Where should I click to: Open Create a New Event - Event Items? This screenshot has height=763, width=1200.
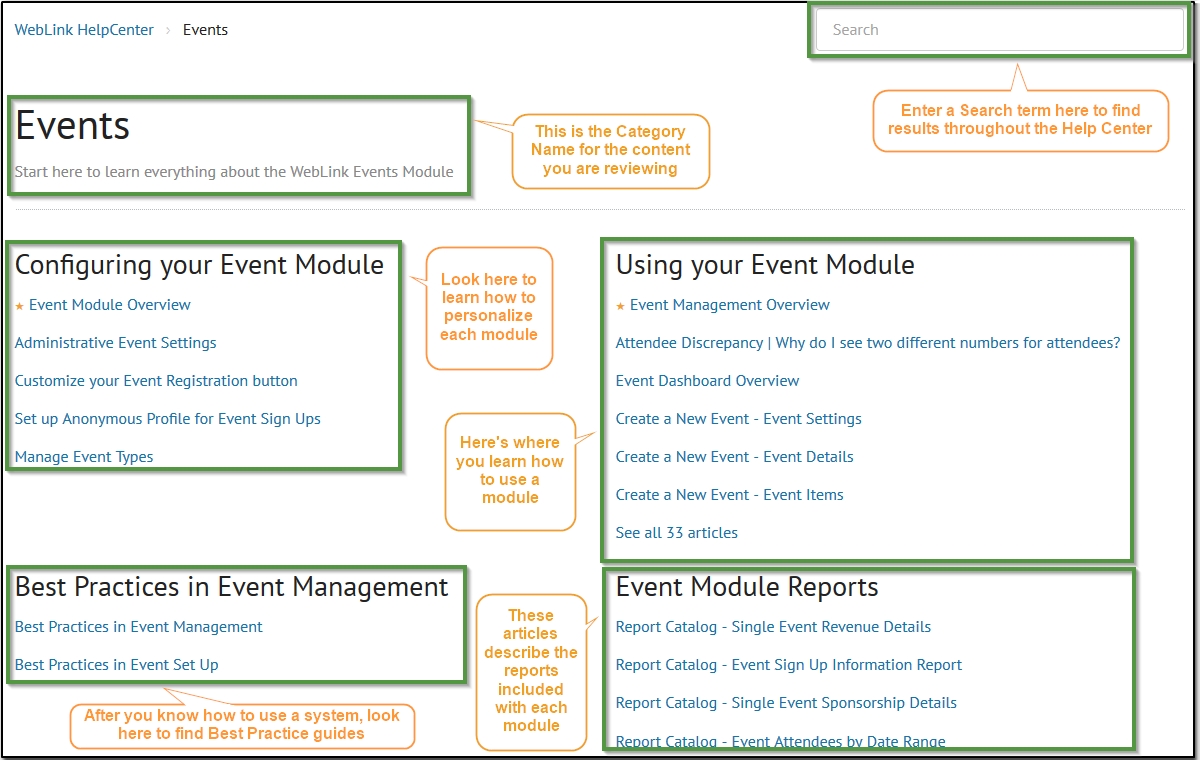(730, 495)
